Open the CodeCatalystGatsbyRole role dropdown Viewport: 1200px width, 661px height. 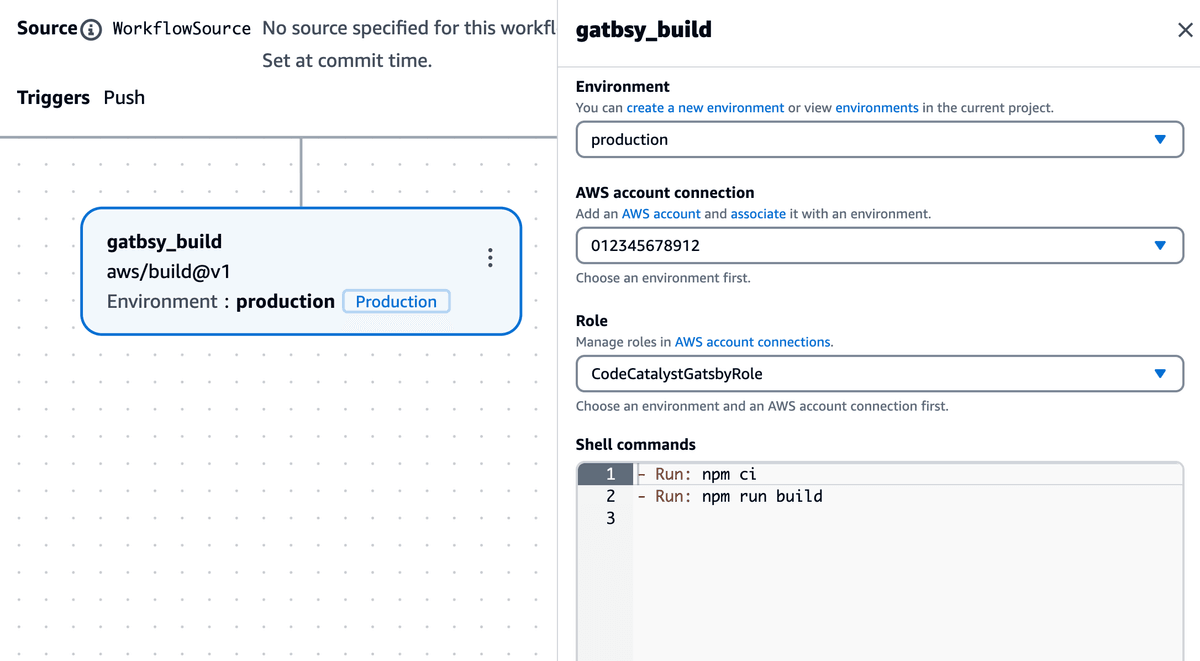(x=880, y=374)
